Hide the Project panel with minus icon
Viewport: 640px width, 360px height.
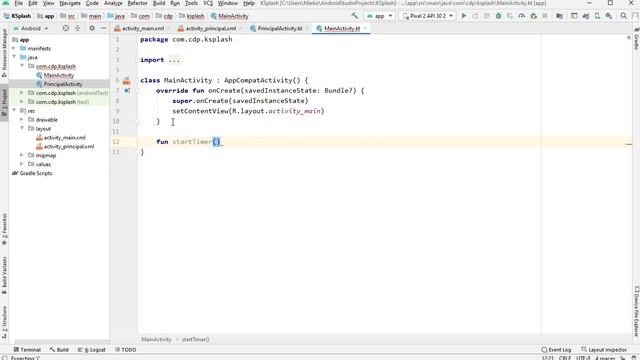click(x=103, y=28)
